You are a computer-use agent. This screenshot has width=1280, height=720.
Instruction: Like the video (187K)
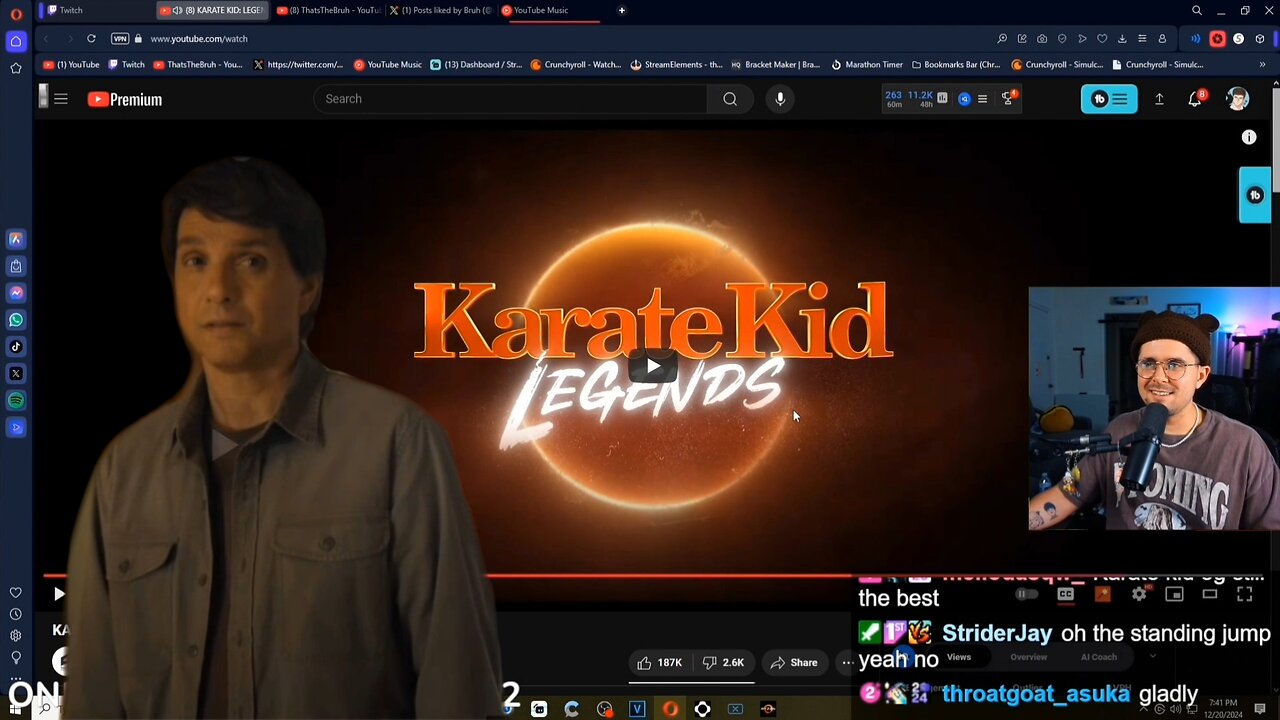(660, 662)
